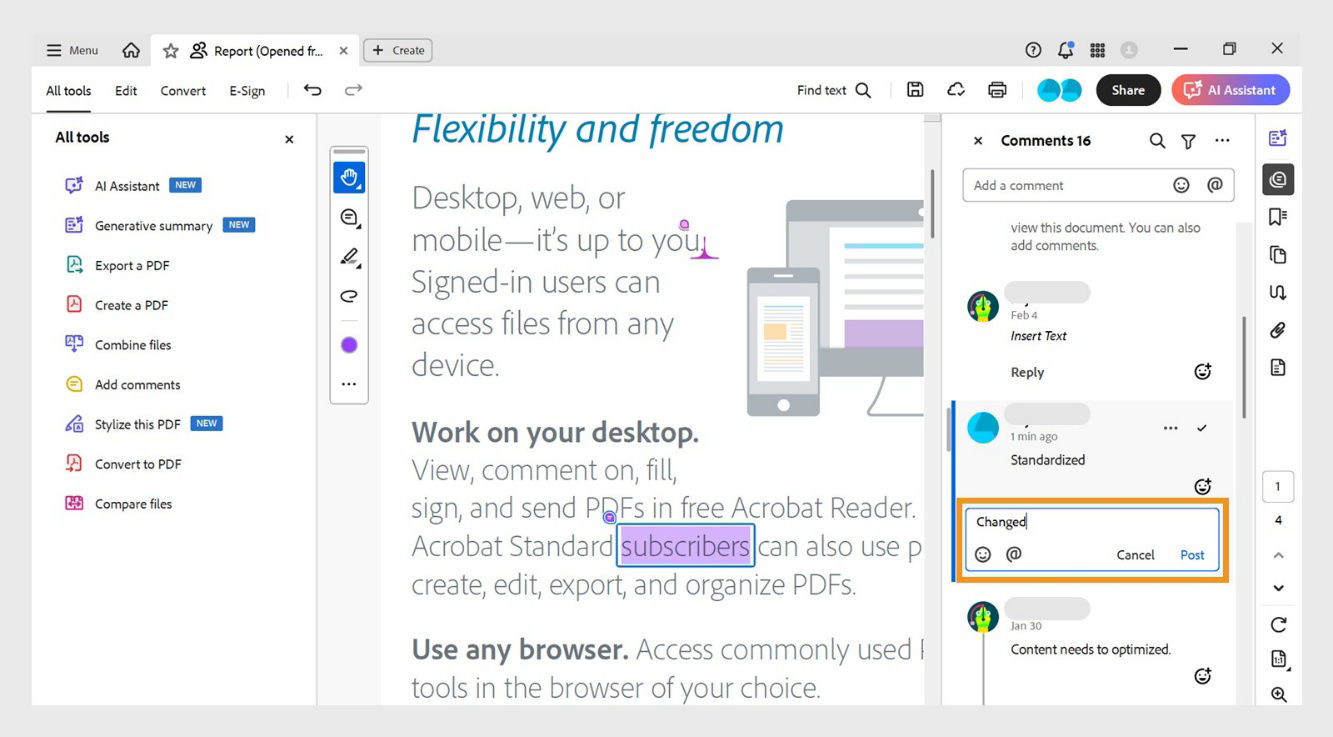This screenshot has height=737, width=1333.
Task: Click Reply under the Insert Text comment
Action: (1027, 372)
